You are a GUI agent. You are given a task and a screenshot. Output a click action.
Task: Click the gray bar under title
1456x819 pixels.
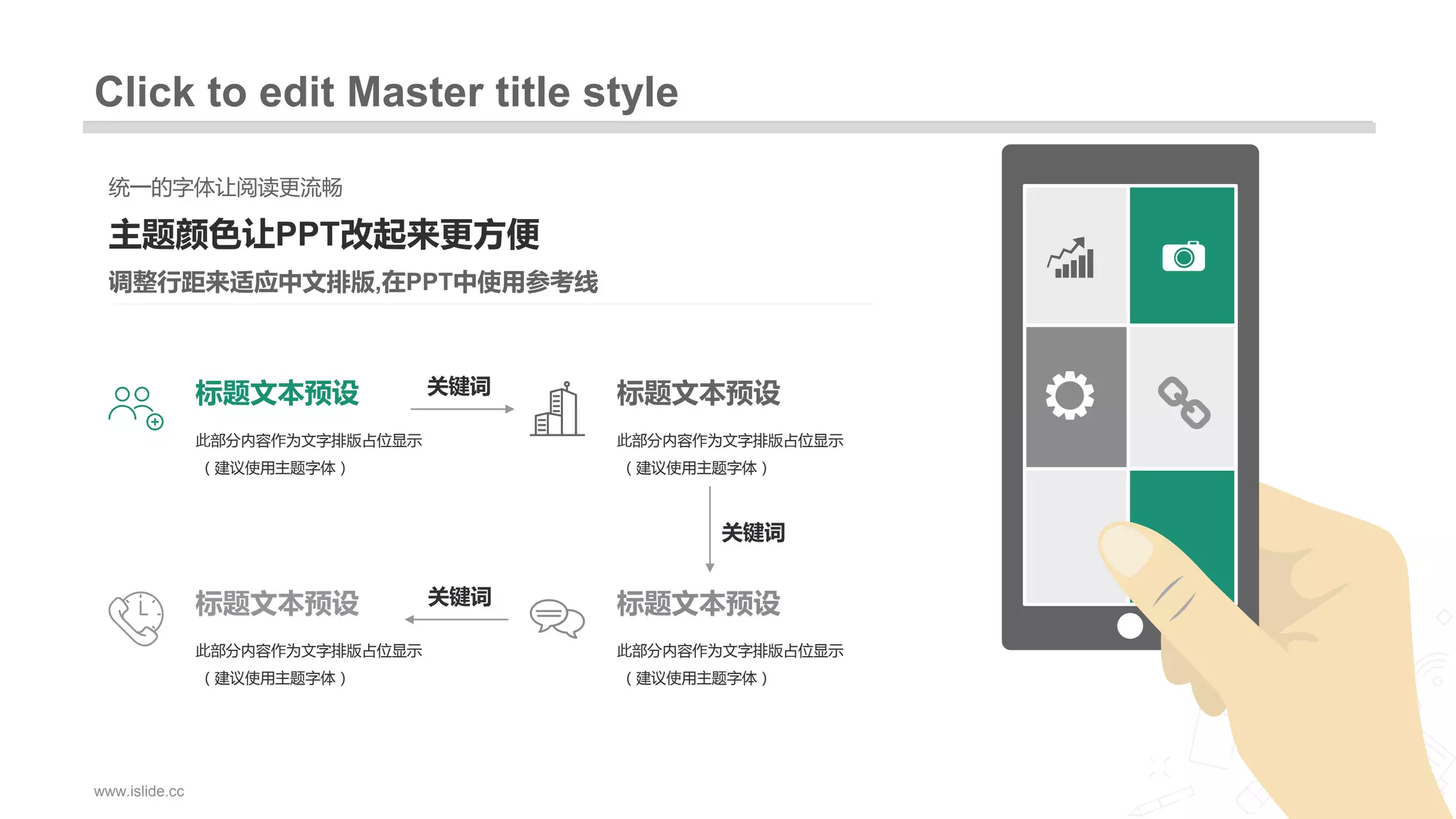click(x=729, y=127)
